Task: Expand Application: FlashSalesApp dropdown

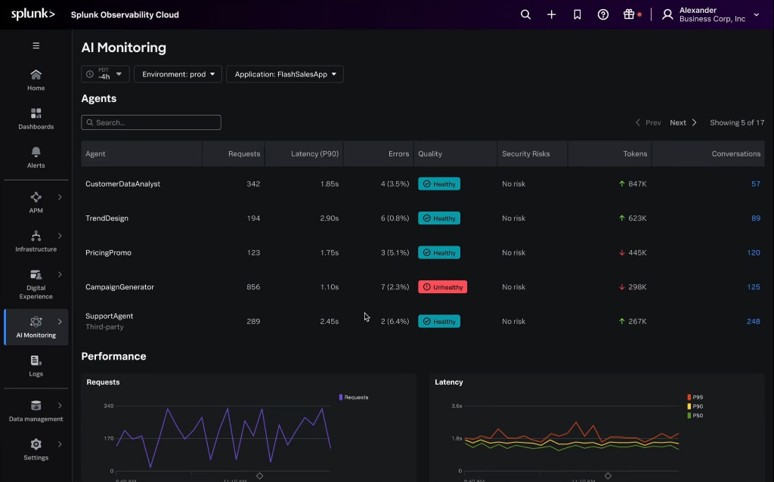Action: pyautogui.click(x=285, y=74)
